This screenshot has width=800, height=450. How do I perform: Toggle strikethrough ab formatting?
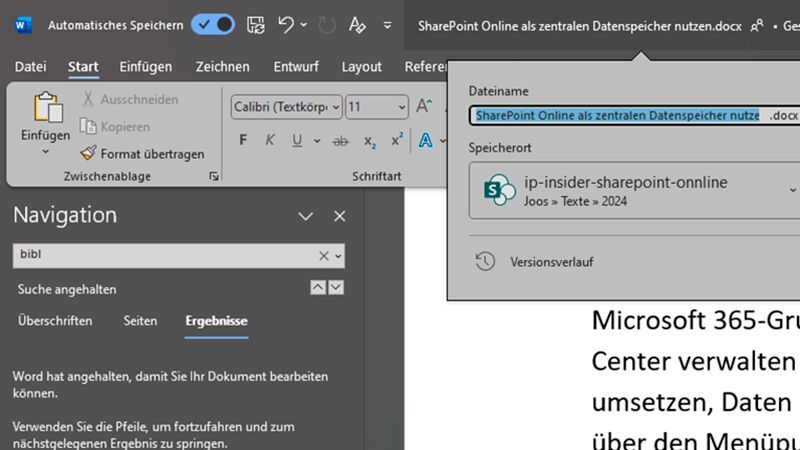341,141
